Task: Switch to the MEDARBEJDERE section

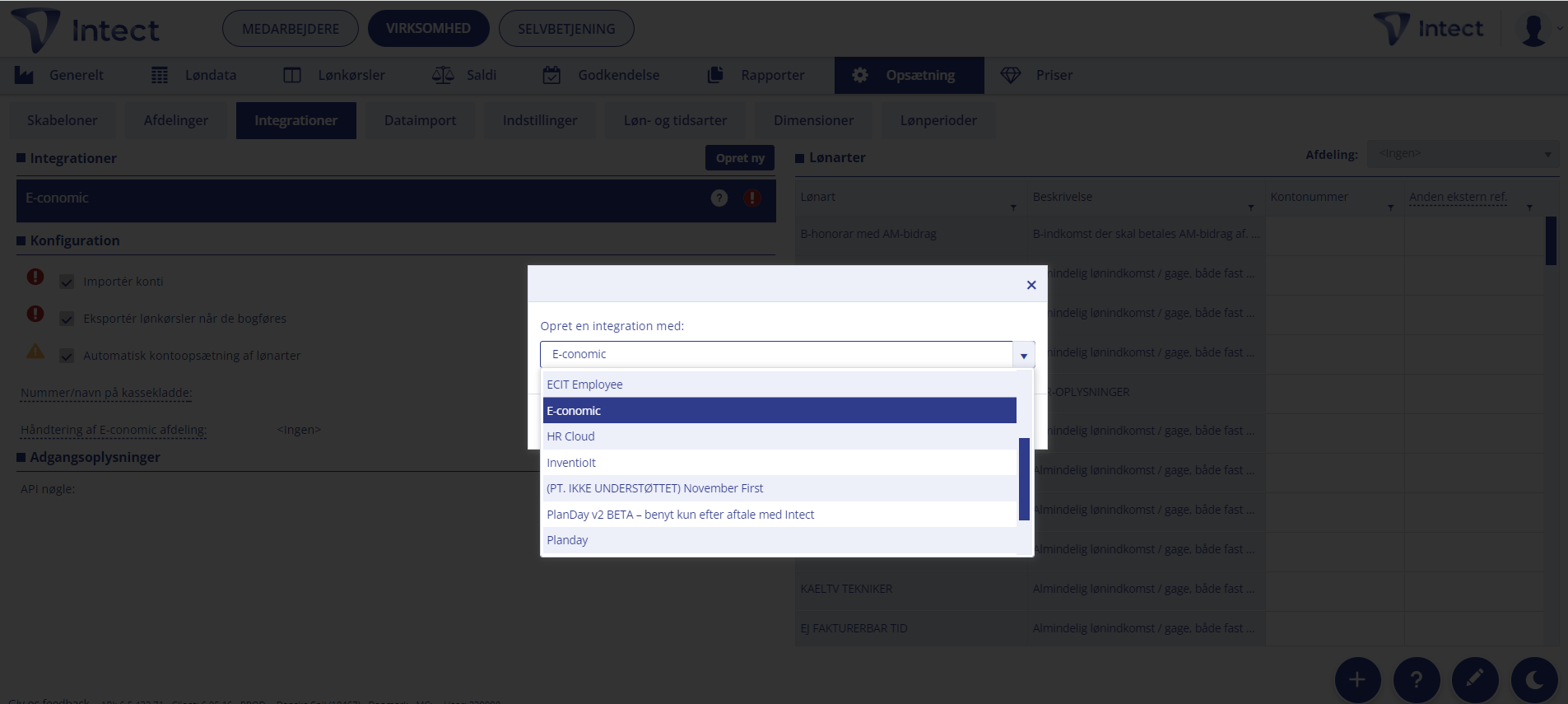Action: point(290,29)
